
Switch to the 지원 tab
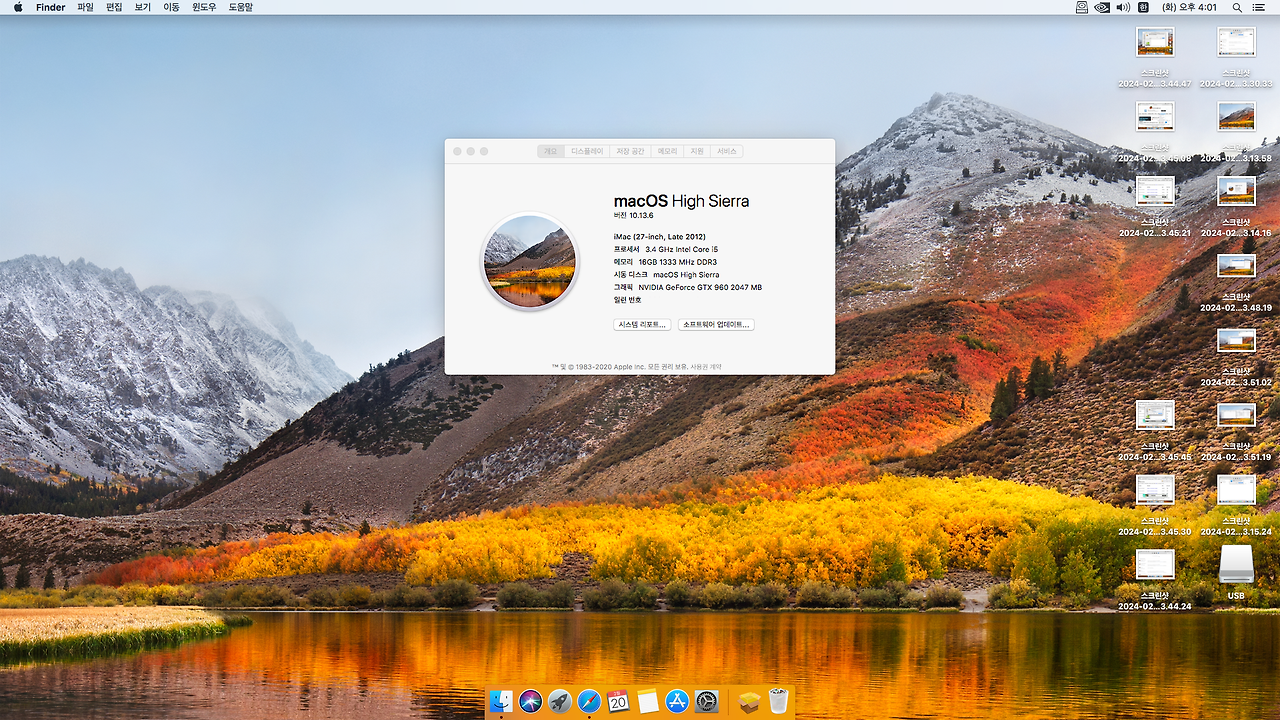[697, 151]
